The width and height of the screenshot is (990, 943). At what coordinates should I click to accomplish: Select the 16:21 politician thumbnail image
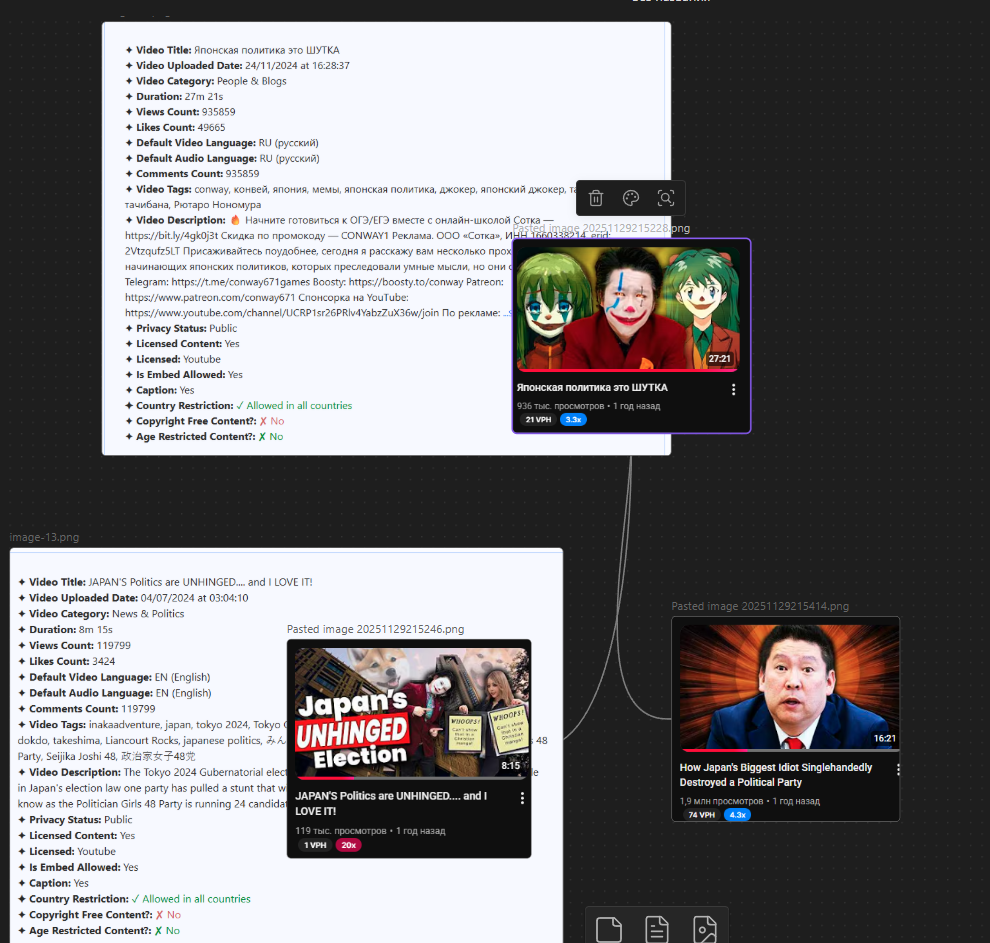click(x=789, y=687)
